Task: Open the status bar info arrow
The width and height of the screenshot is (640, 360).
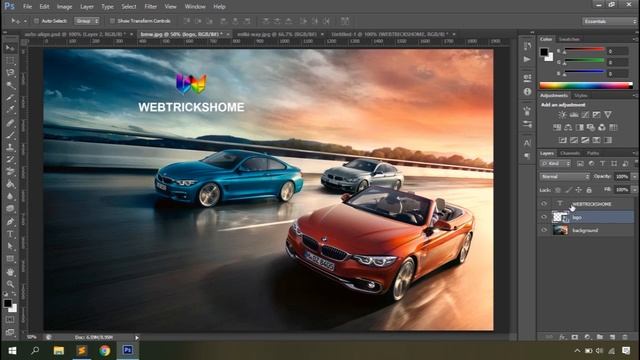Action: click(x=137, y=338)
